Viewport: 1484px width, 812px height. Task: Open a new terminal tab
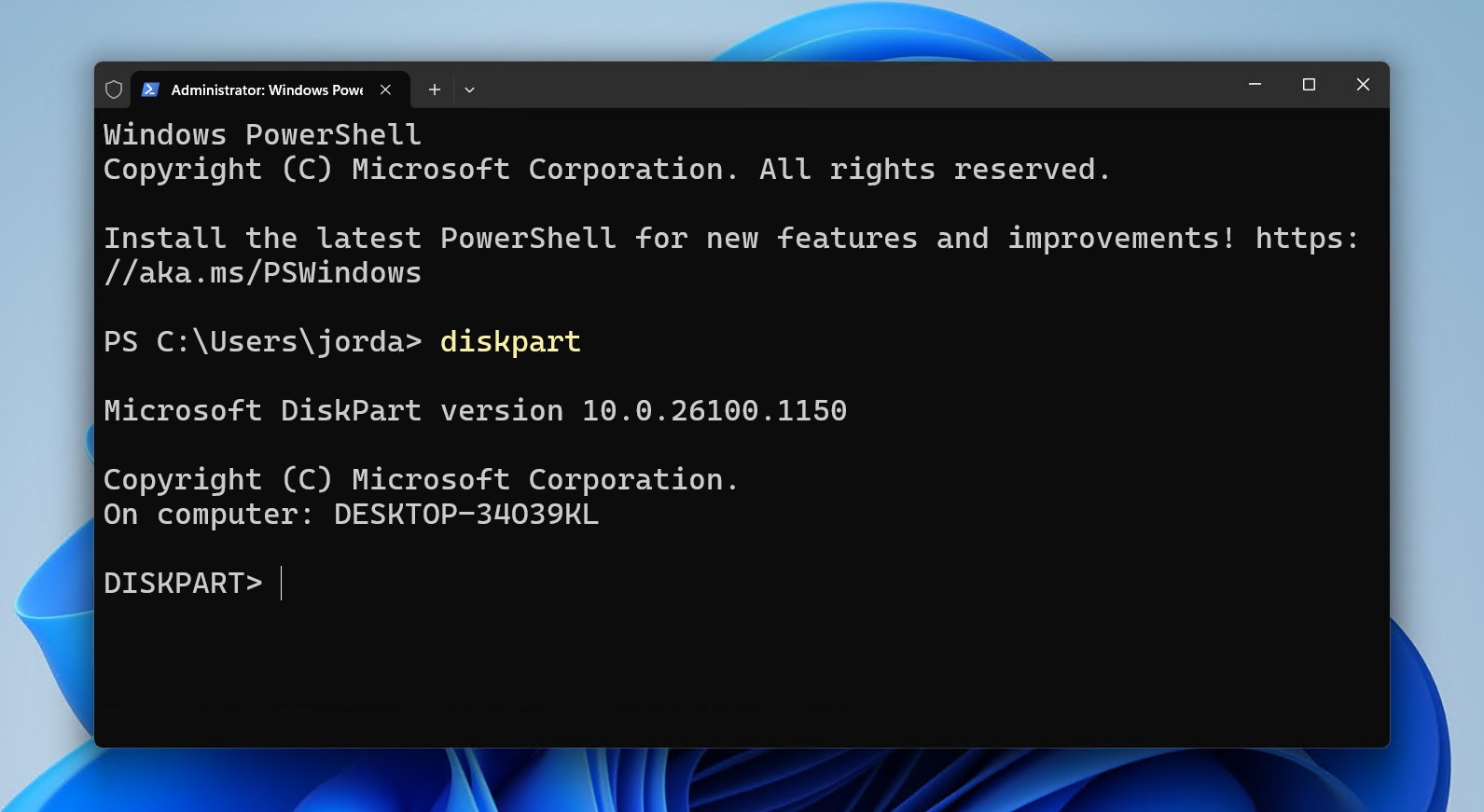click(x=434, y=89)
